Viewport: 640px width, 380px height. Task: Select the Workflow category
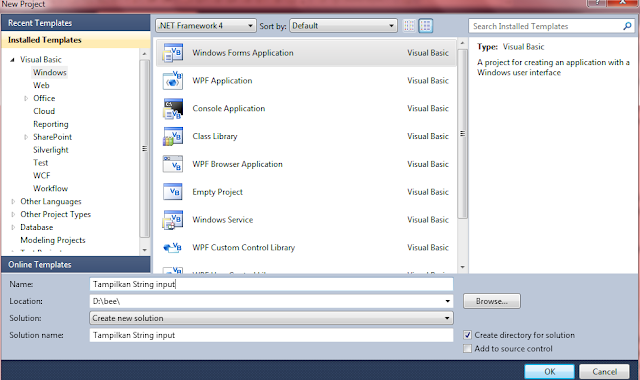[x=51, y=189]
